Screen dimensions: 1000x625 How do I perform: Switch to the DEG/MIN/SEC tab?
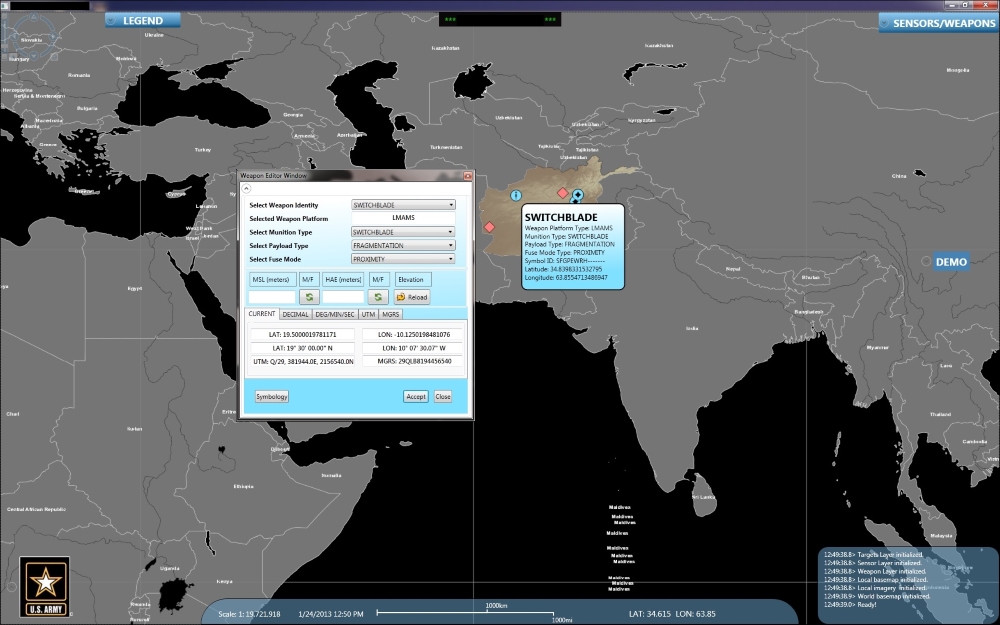point(335,314)
